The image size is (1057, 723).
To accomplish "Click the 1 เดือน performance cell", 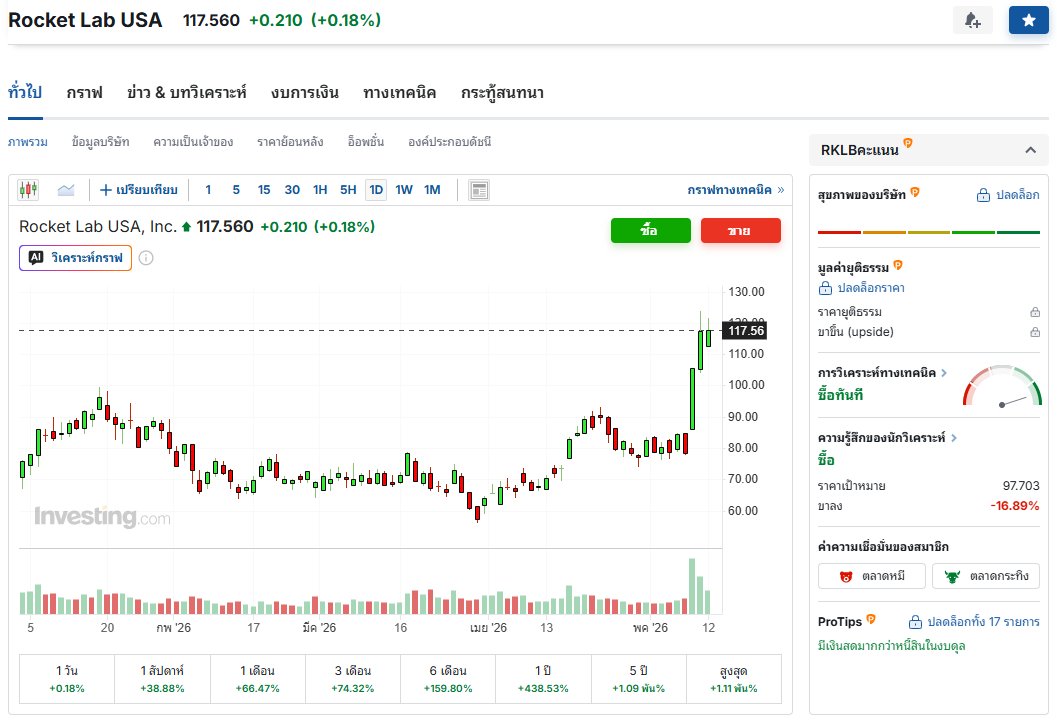I will pos(258,679).
